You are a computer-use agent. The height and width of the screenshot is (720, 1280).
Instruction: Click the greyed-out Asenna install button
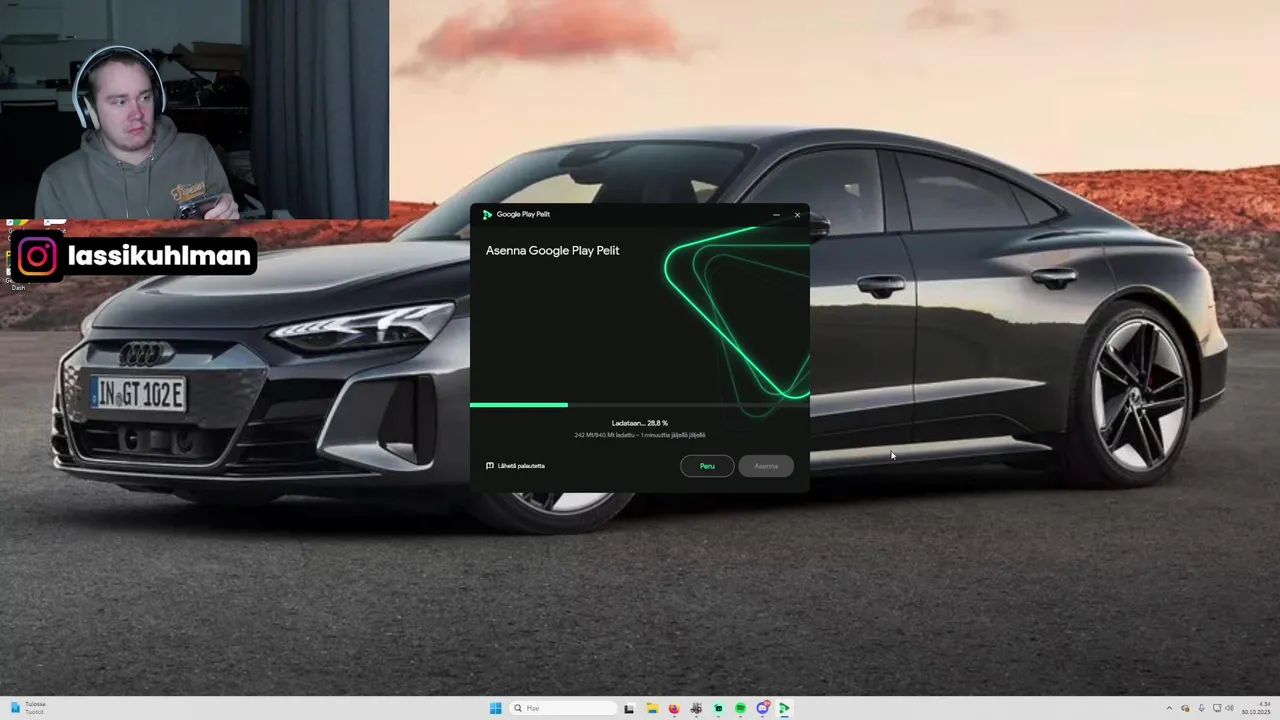tap(766, 466)
